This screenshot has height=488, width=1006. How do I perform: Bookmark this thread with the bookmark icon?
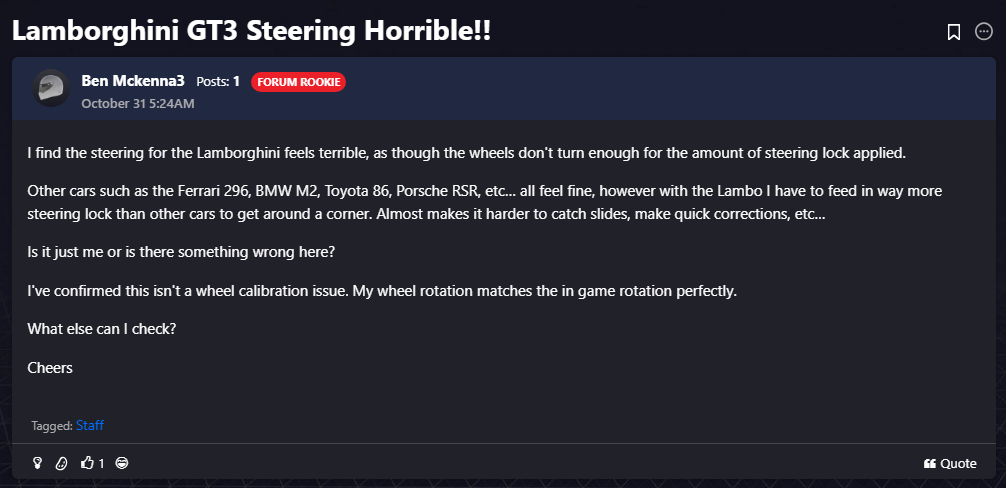(953, 32)
